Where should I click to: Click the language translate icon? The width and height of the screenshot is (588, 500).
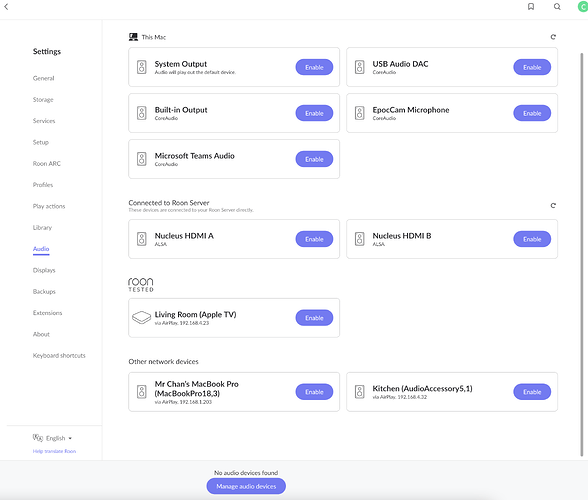(38, 438)
